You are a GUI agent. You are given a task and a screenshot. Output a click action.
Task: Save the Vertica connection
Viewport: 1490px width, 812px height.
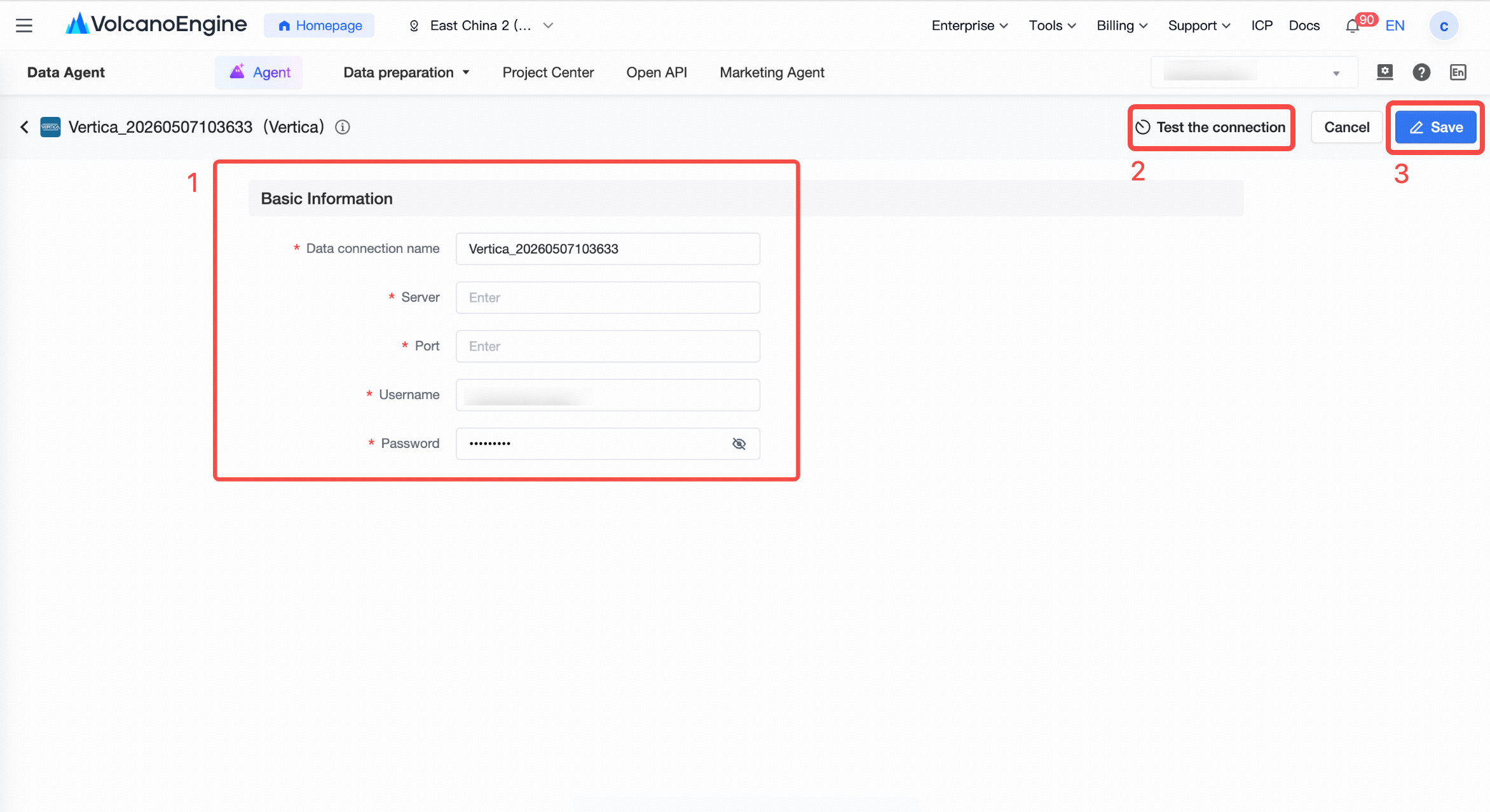click(1435, 127)
